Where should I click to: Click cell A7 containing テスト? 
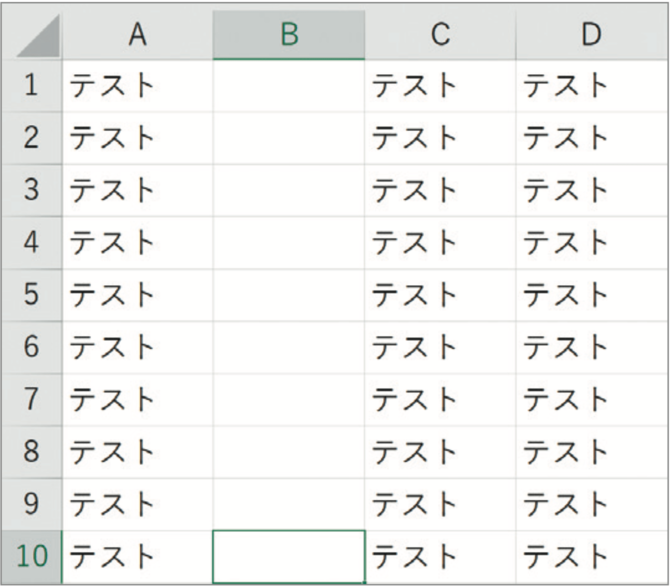point(138,399)
